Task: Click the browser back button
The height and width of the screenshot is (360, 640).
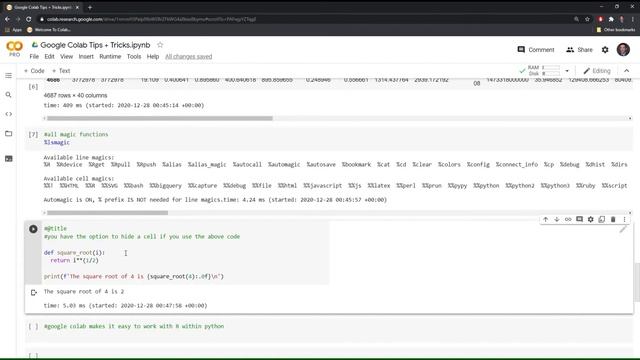Action: coord(7,19)
